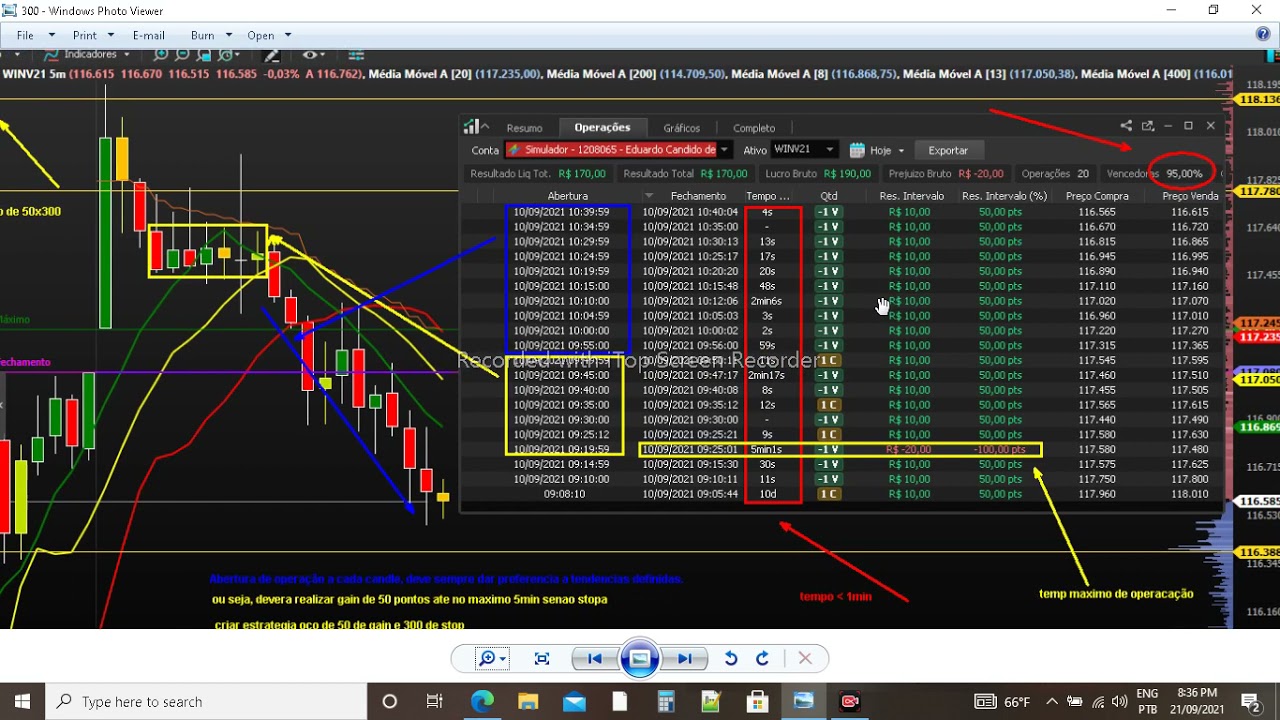The image size is (1280, 720).
Task: Open Photo Viewer help (question mark icon)
Action: 1263,35
